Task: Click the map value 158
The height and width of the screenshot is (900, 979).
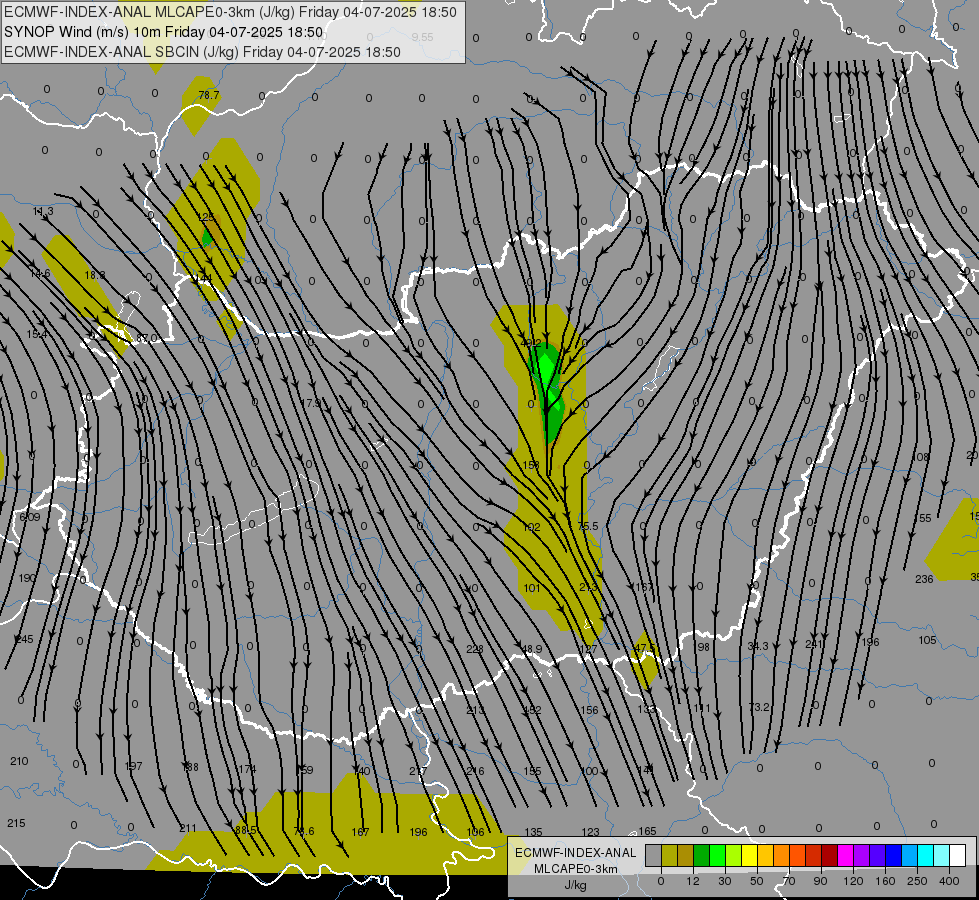Action: [531, 465]
